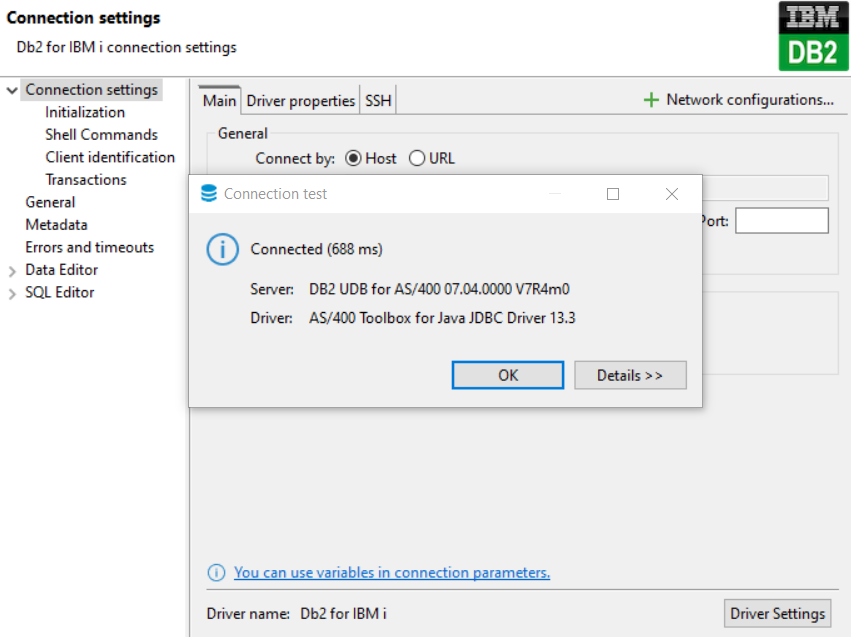Click the IBM DB2 logo icon
The width and height of the screenshot is (851, 637).
813,36
